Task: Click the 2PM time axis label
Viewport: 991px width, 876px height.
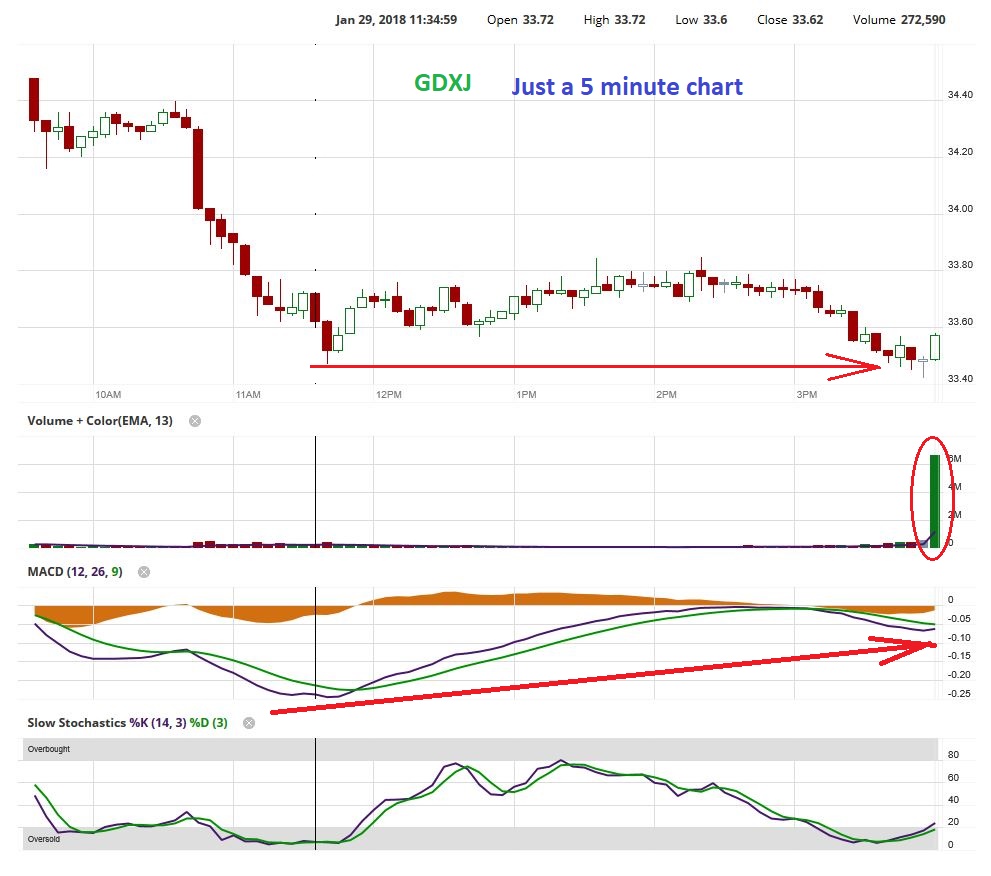Action: click(x=666, y=394)
